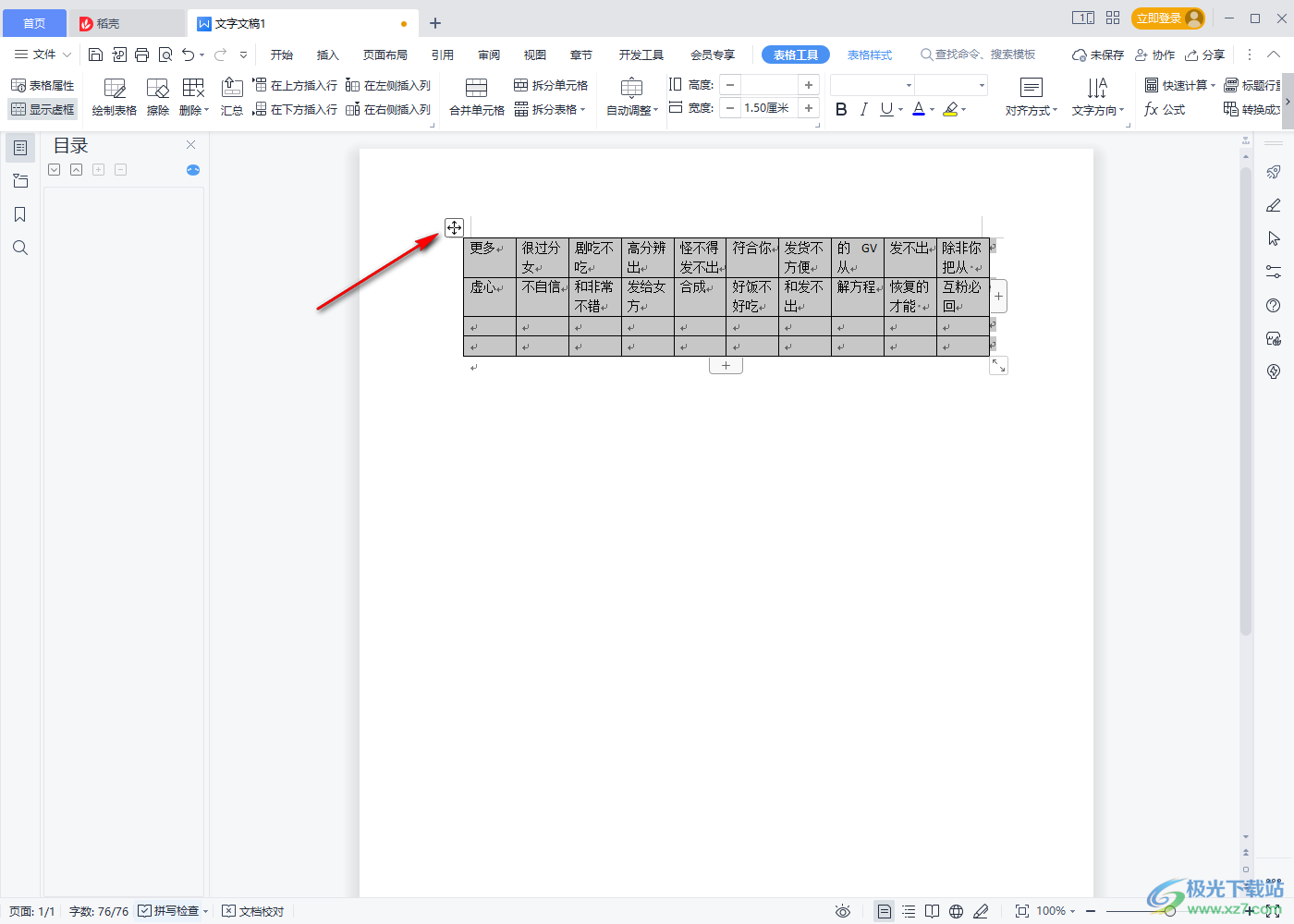Switch to Table Style (表格样式) tab
The height and width of the screenshot is (924, 1294).
[x=870, y=55]
